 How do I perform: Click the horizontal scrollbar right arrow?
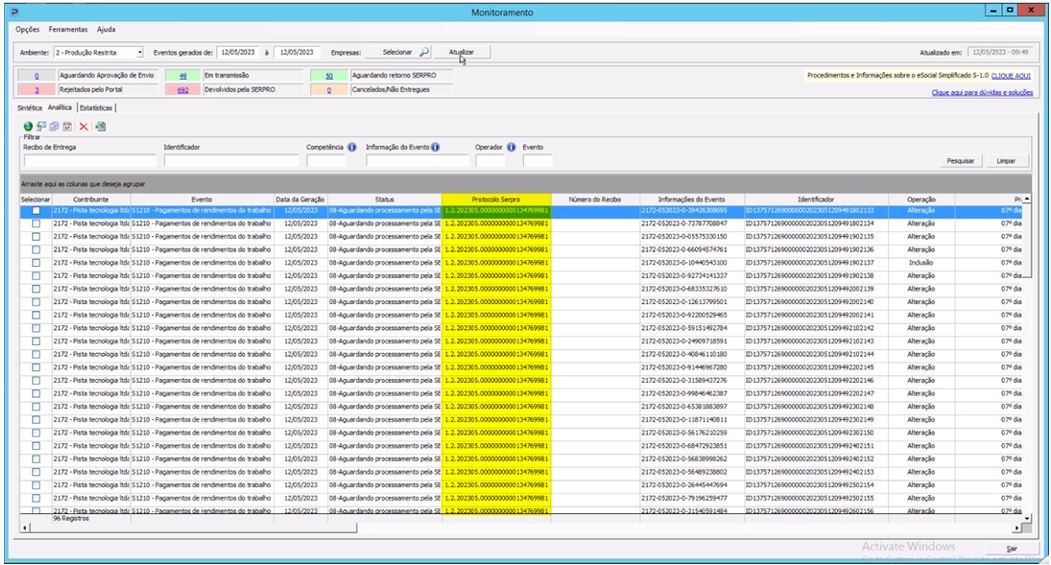pos(1017,528)
